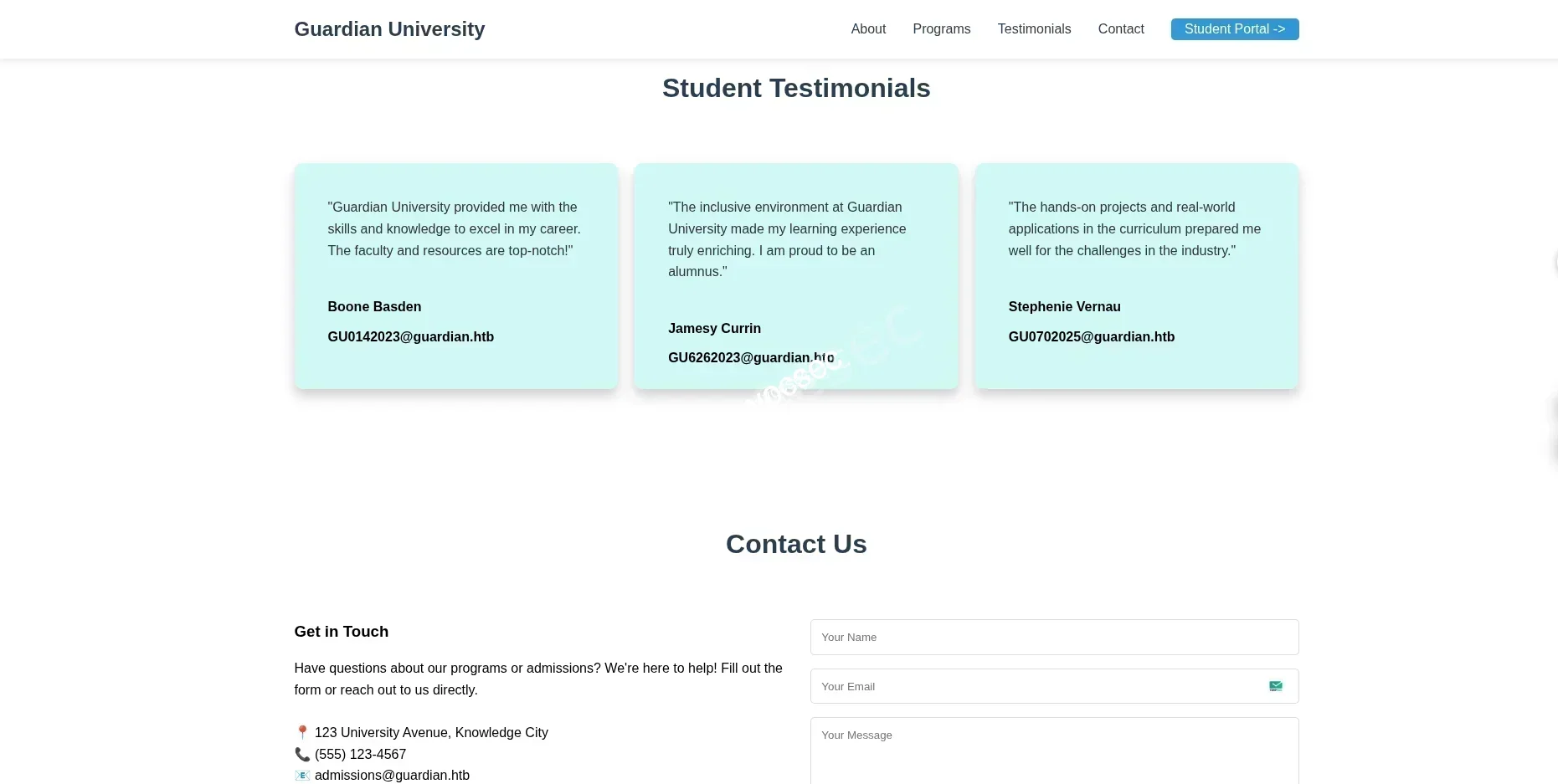Open the About nav menu item
Image resolution: width=1558 pixels, height=784 pixels.
(x=868, y=29)
